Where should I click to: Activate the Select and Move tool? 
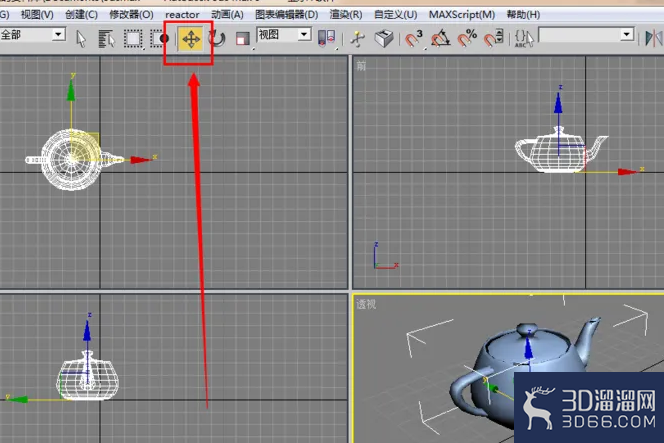point(191,39)
